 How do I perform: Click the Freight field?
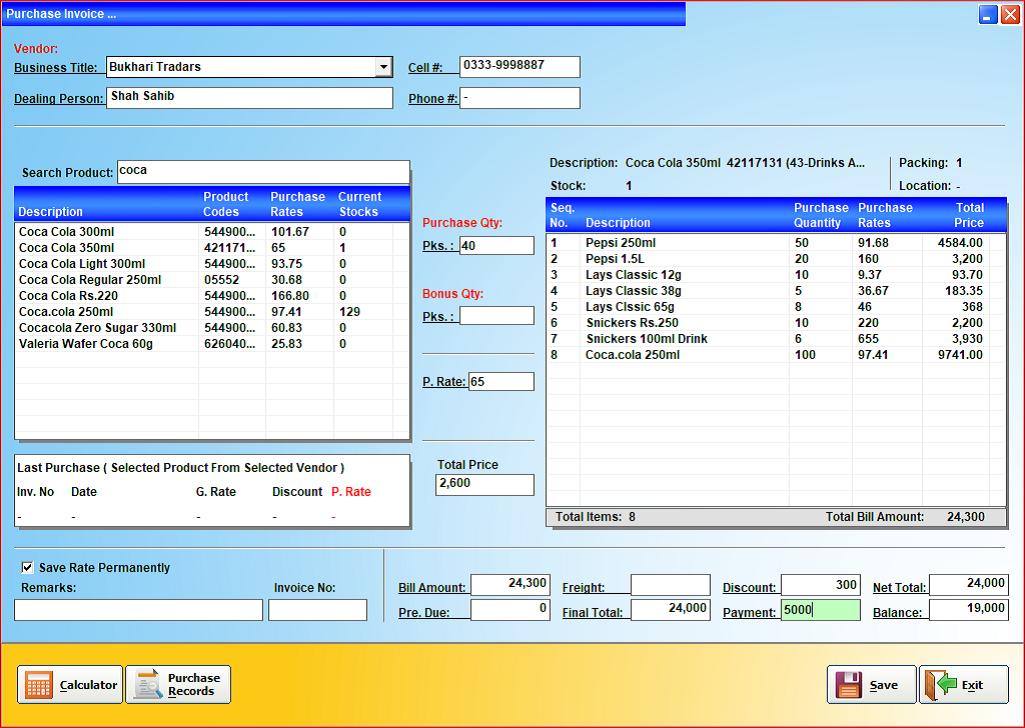coord(670,584)
